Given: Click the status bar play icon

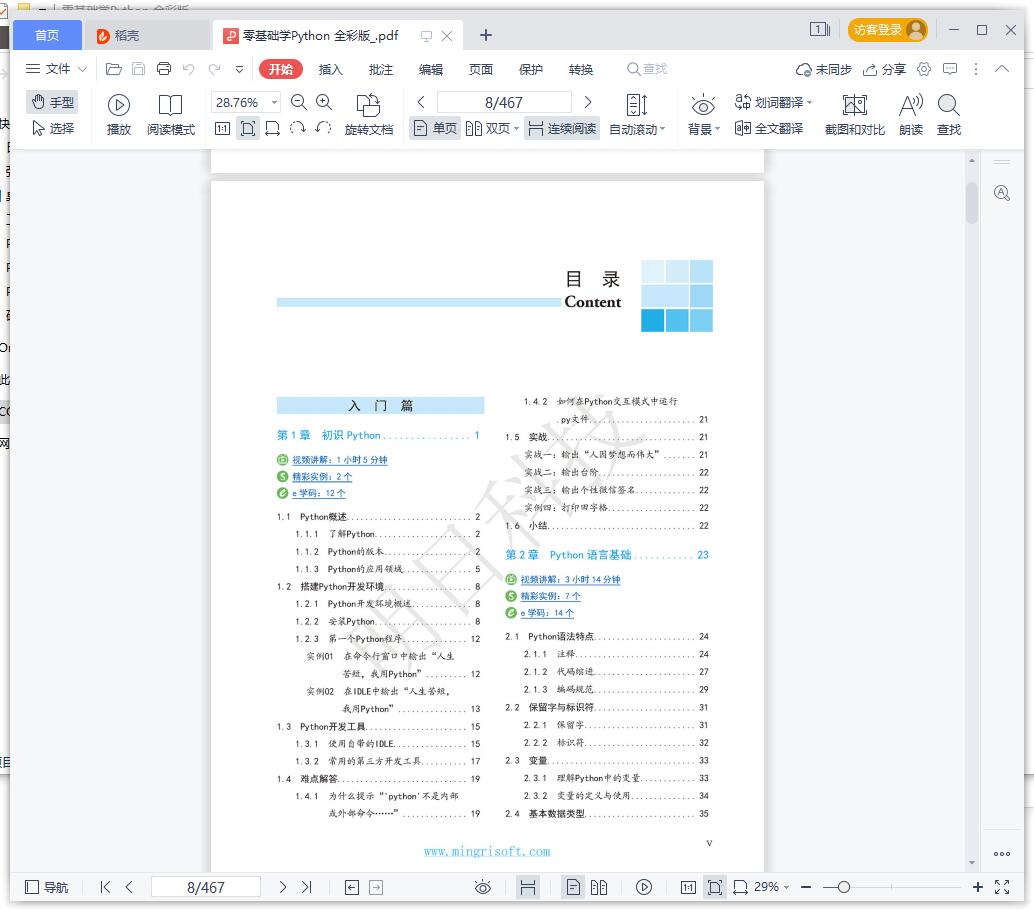Looking at the screenshot, I should (x=644, y=887).
